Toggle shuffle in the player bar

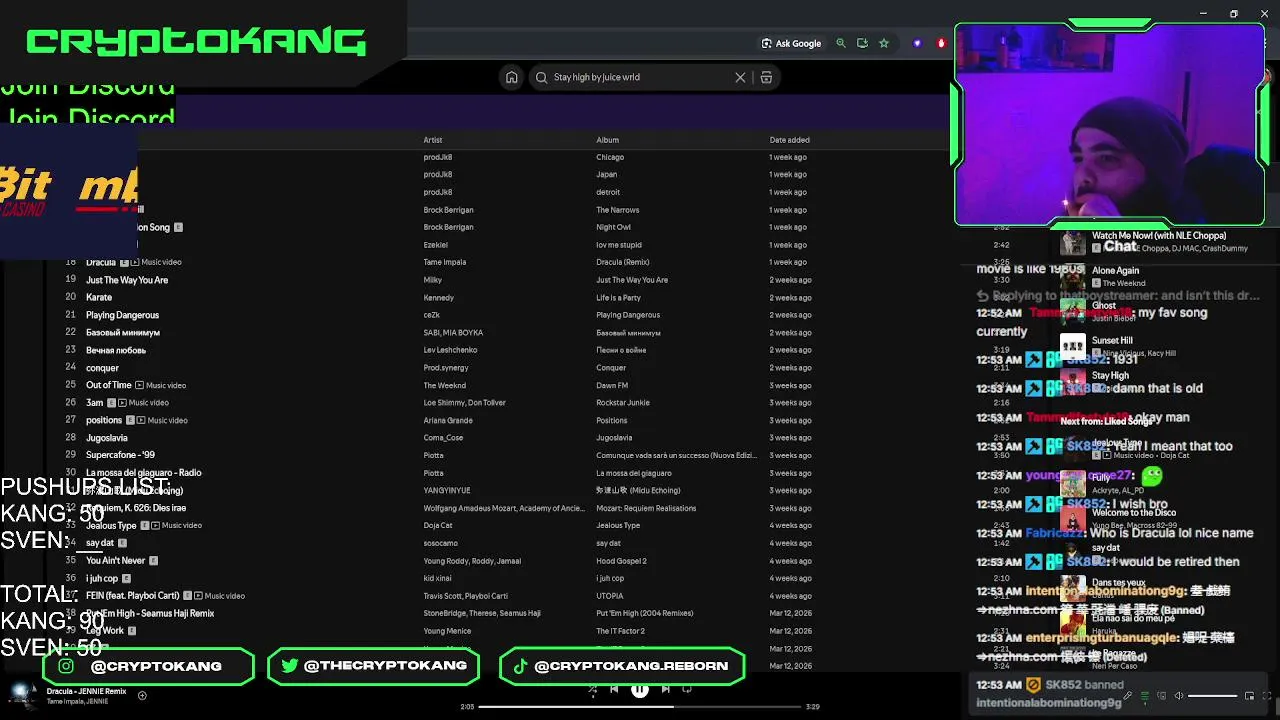click(x=592, y=689)
